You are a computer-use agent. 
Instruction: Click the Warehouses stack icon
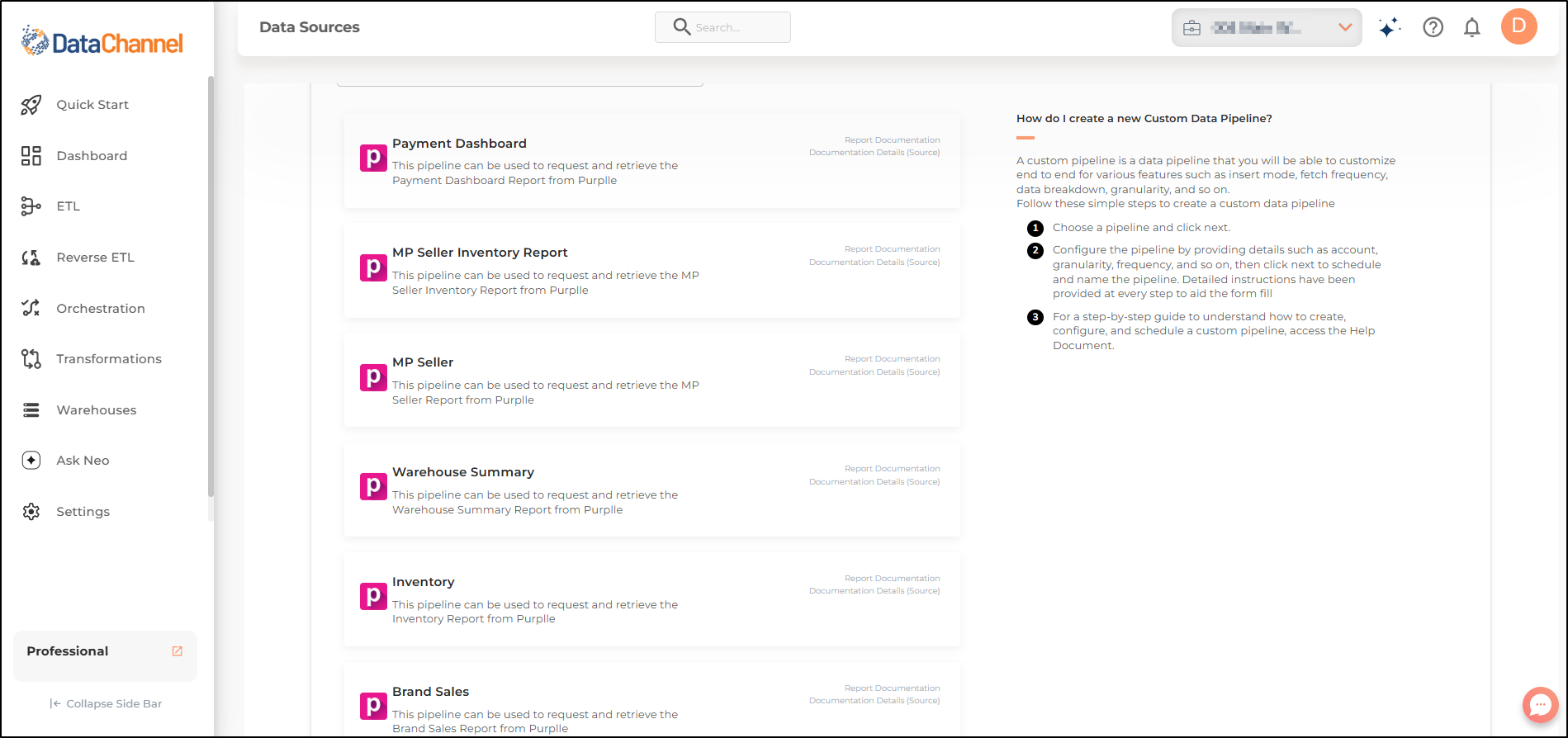coord(31,410)
